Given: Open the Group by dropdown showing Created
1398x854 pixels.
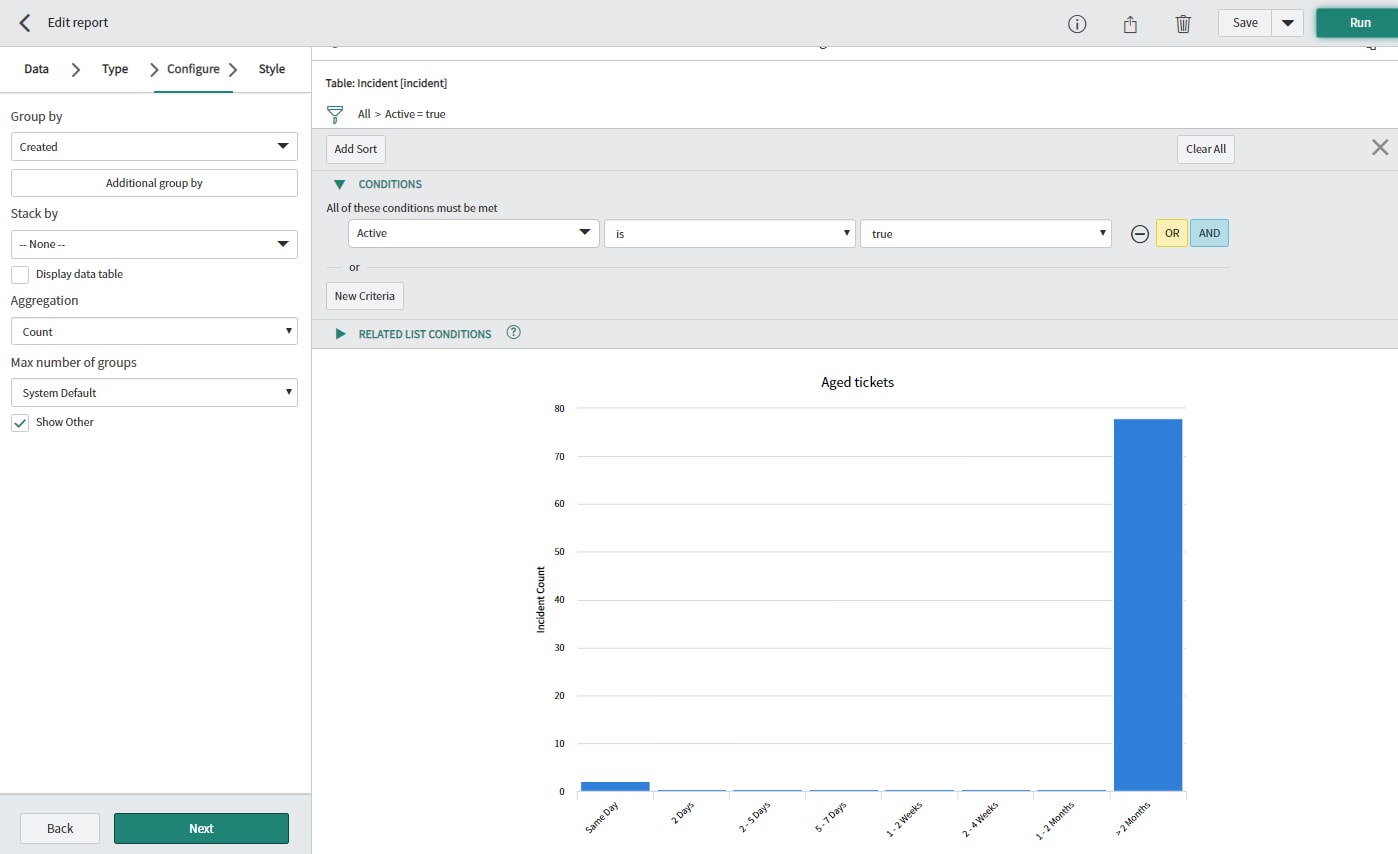Looking at the screenshot, I should click(x=154, y=146).
